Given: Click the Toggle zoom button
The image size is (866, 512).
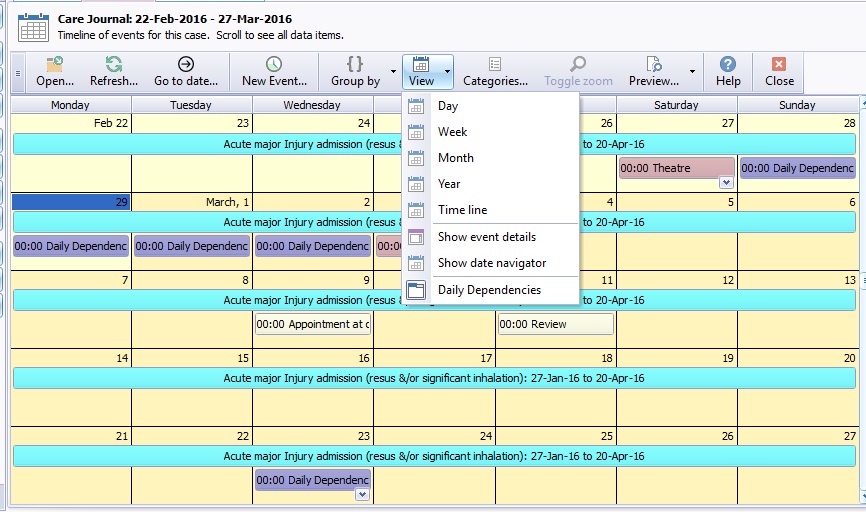Looking at the screenshot, I should [578, 72].
